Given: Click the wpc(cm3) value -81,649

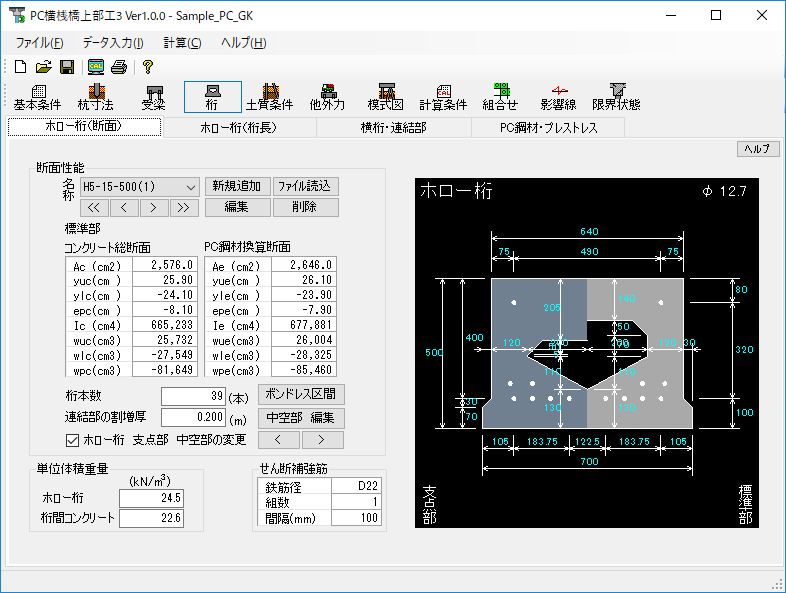Looking at the screenshot, I should click(x=165, y=370).
